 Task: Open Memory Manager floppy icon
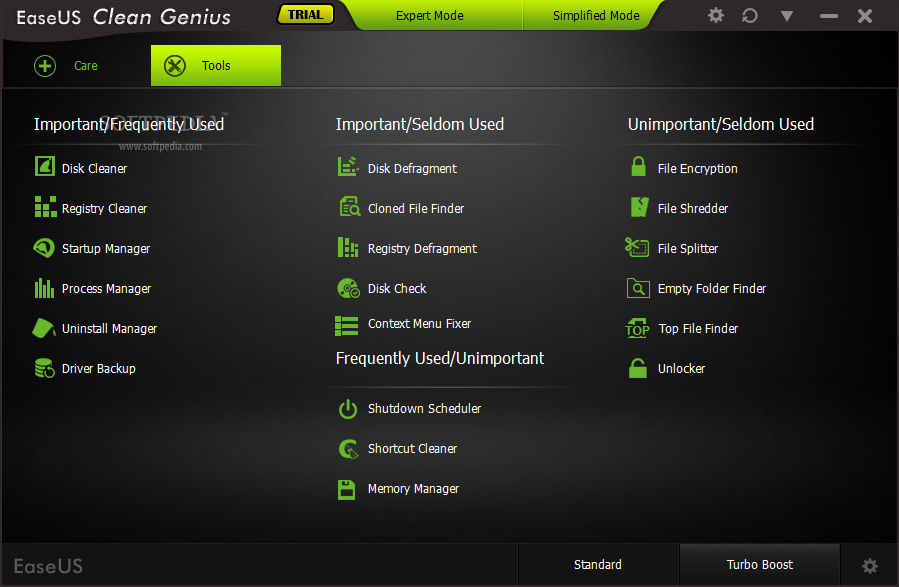pos(346,490)
